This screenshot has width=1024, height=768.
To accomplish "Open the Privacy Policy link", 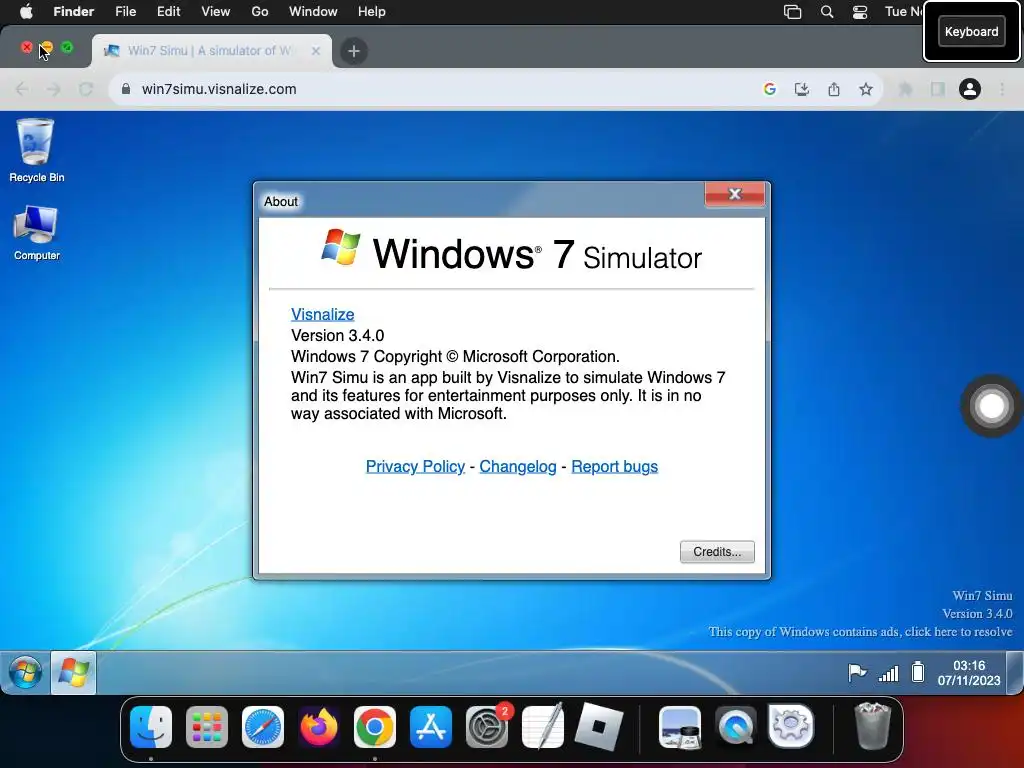I will 415,466.
